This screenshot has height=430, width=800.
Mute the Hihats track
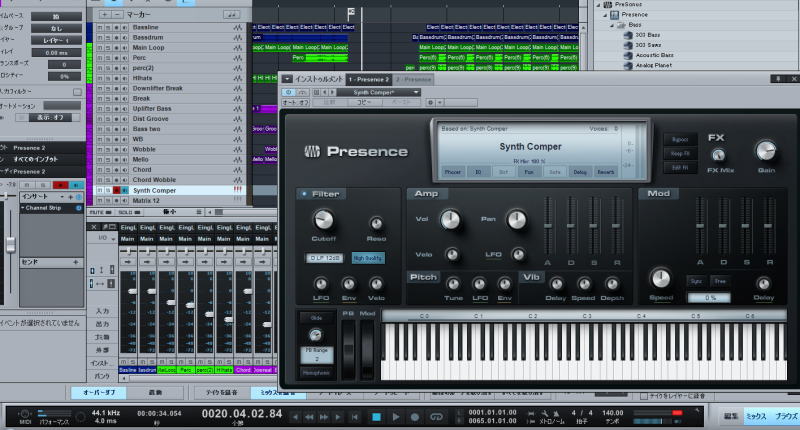100,79
